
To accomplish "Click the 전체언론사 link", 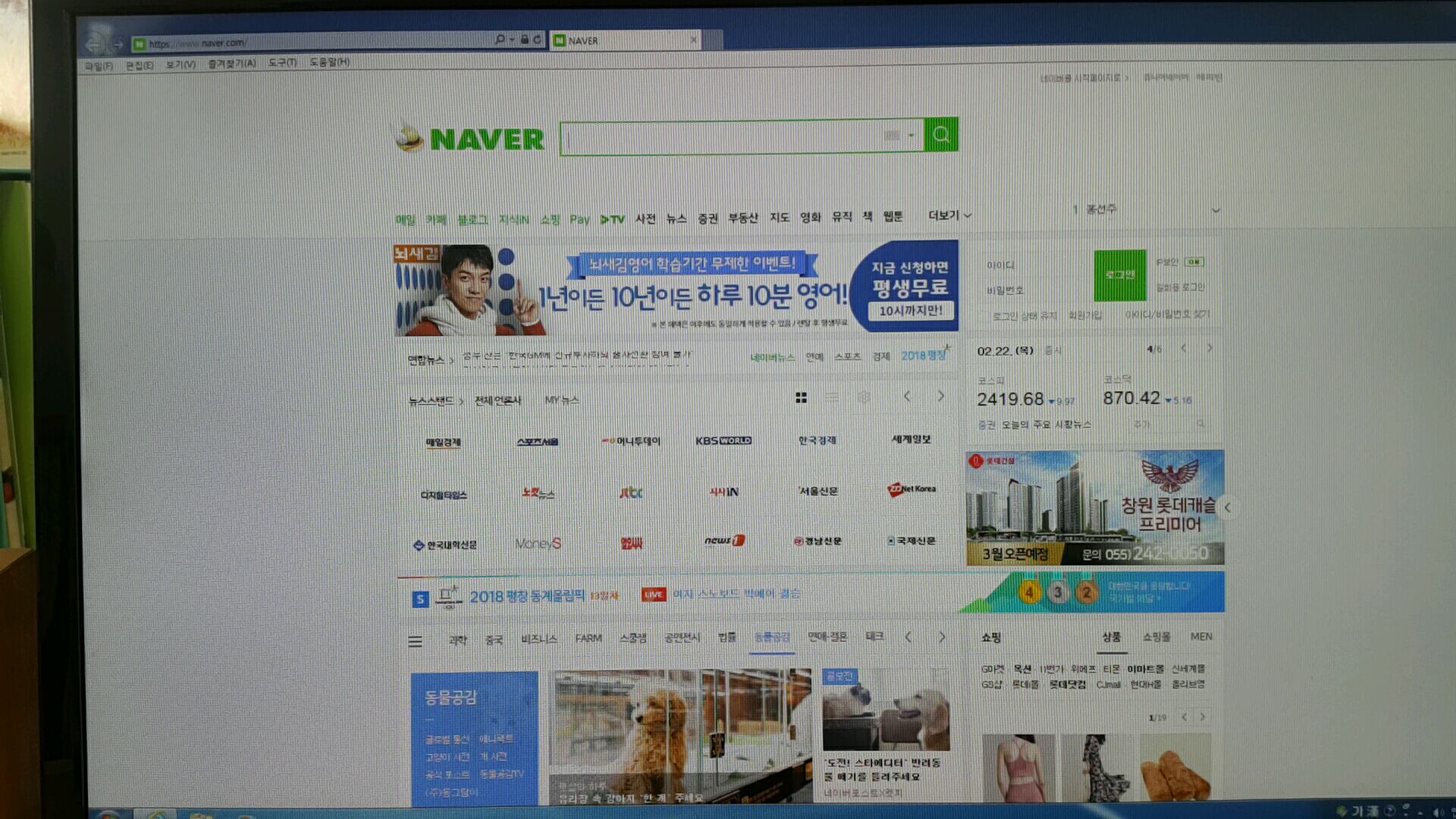I will pyautogui.click(x=497, y=400).
